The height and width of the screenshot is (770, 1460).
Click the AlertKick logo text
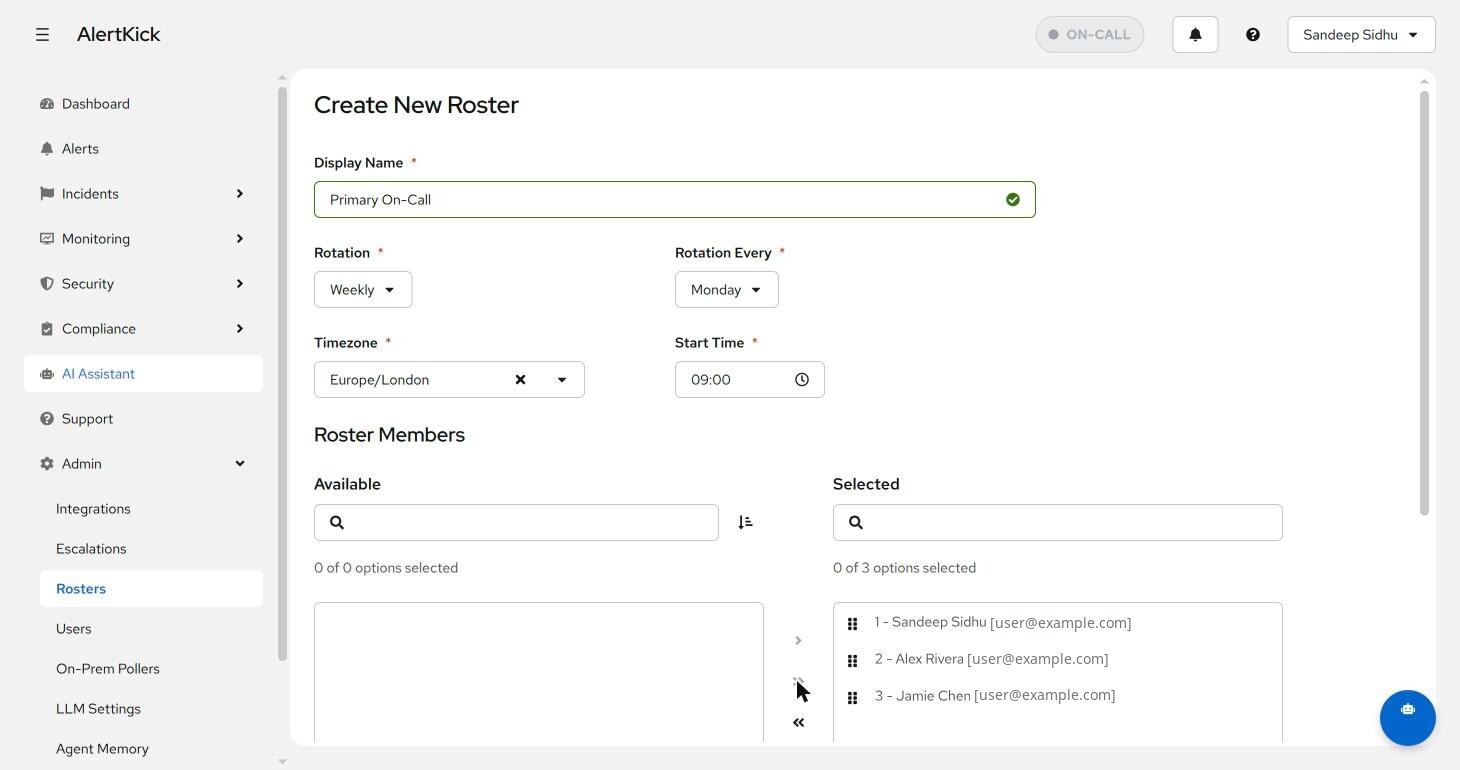(x=118, y=34)
